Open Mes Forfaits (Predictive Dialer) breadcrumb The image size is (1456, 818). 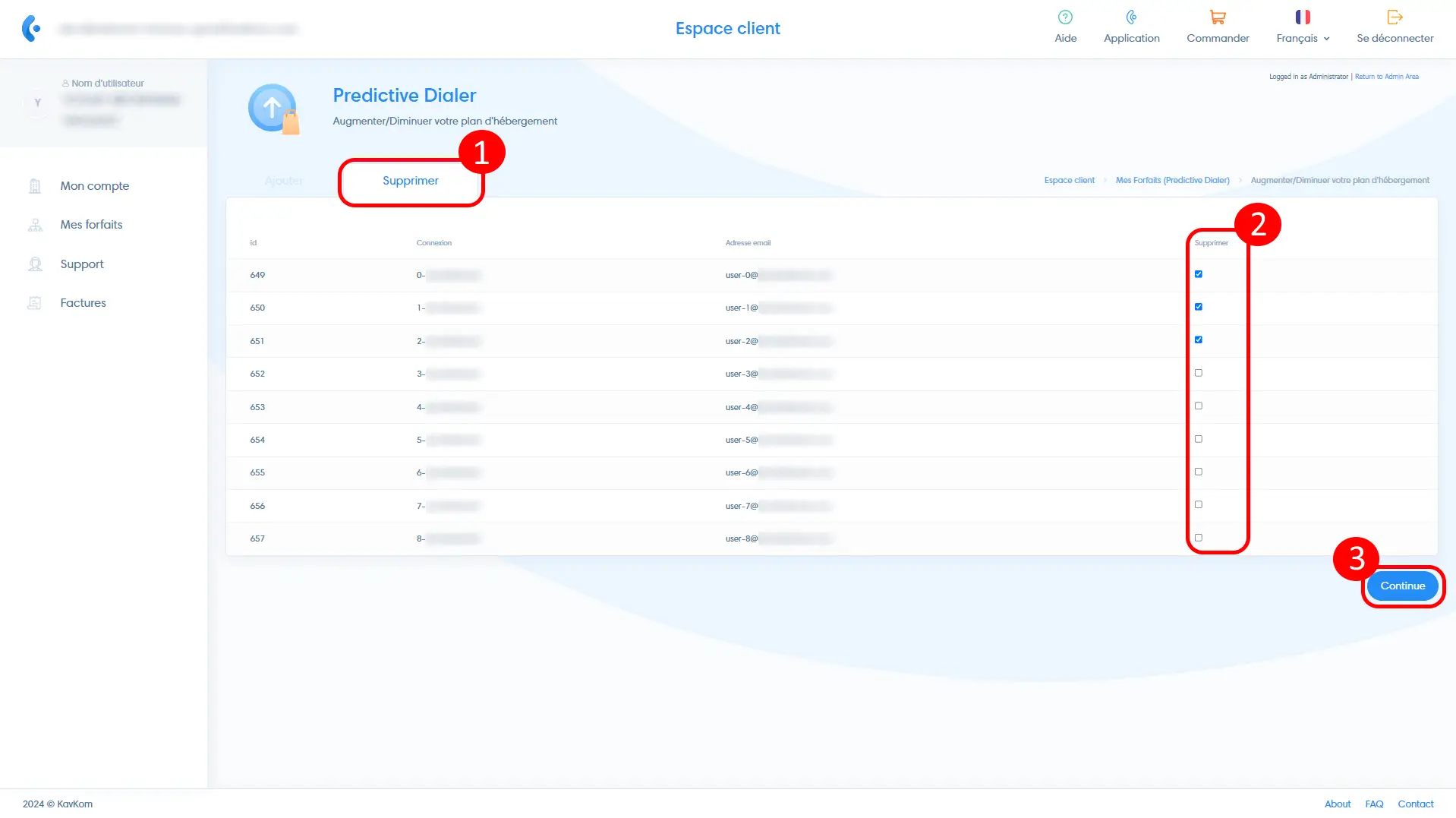click(x=1172, y=181)
